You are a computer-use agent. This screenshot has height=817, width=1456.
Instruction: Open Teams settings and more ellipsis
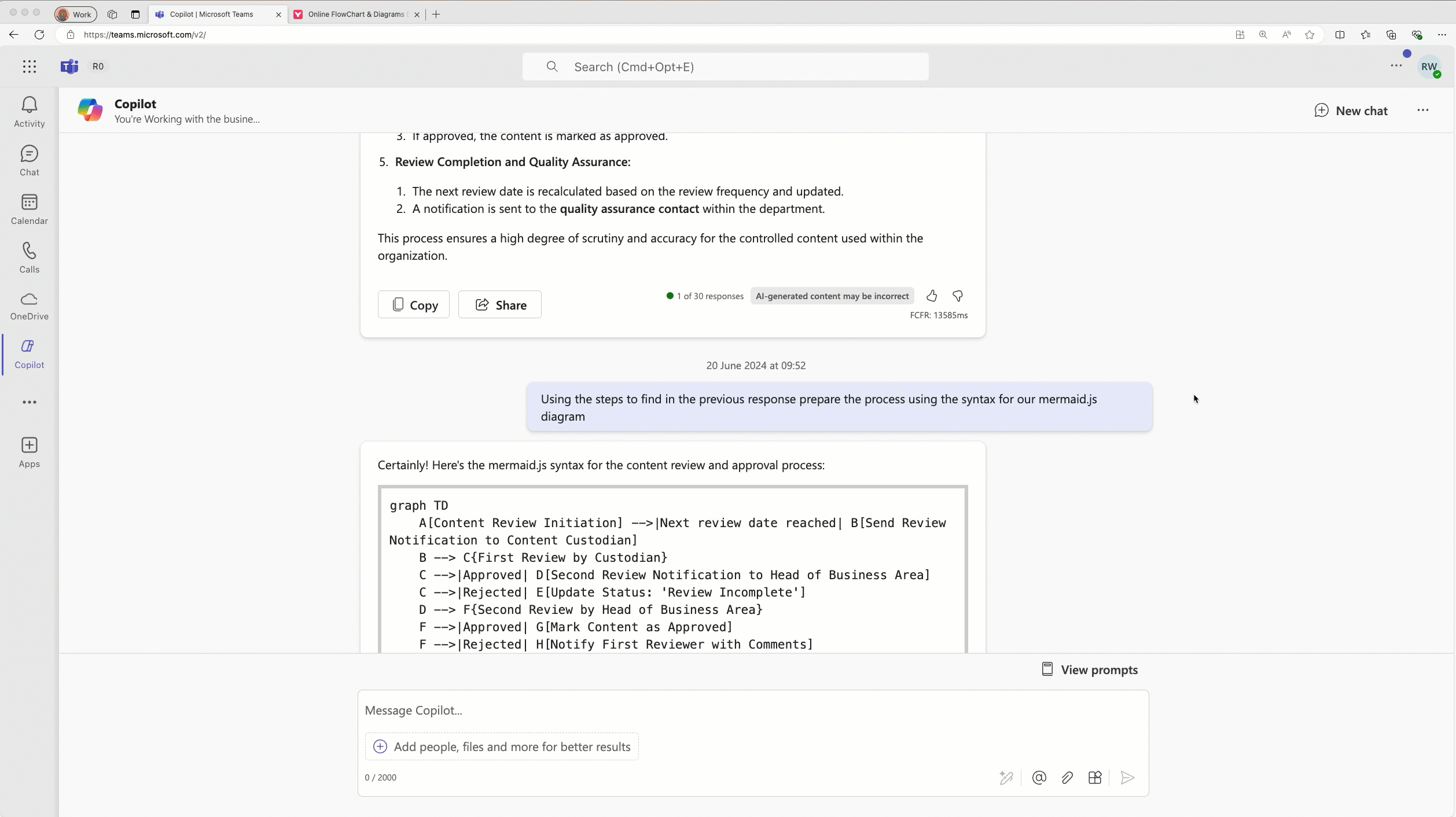pyautogui.click(x=1396, y=66)
